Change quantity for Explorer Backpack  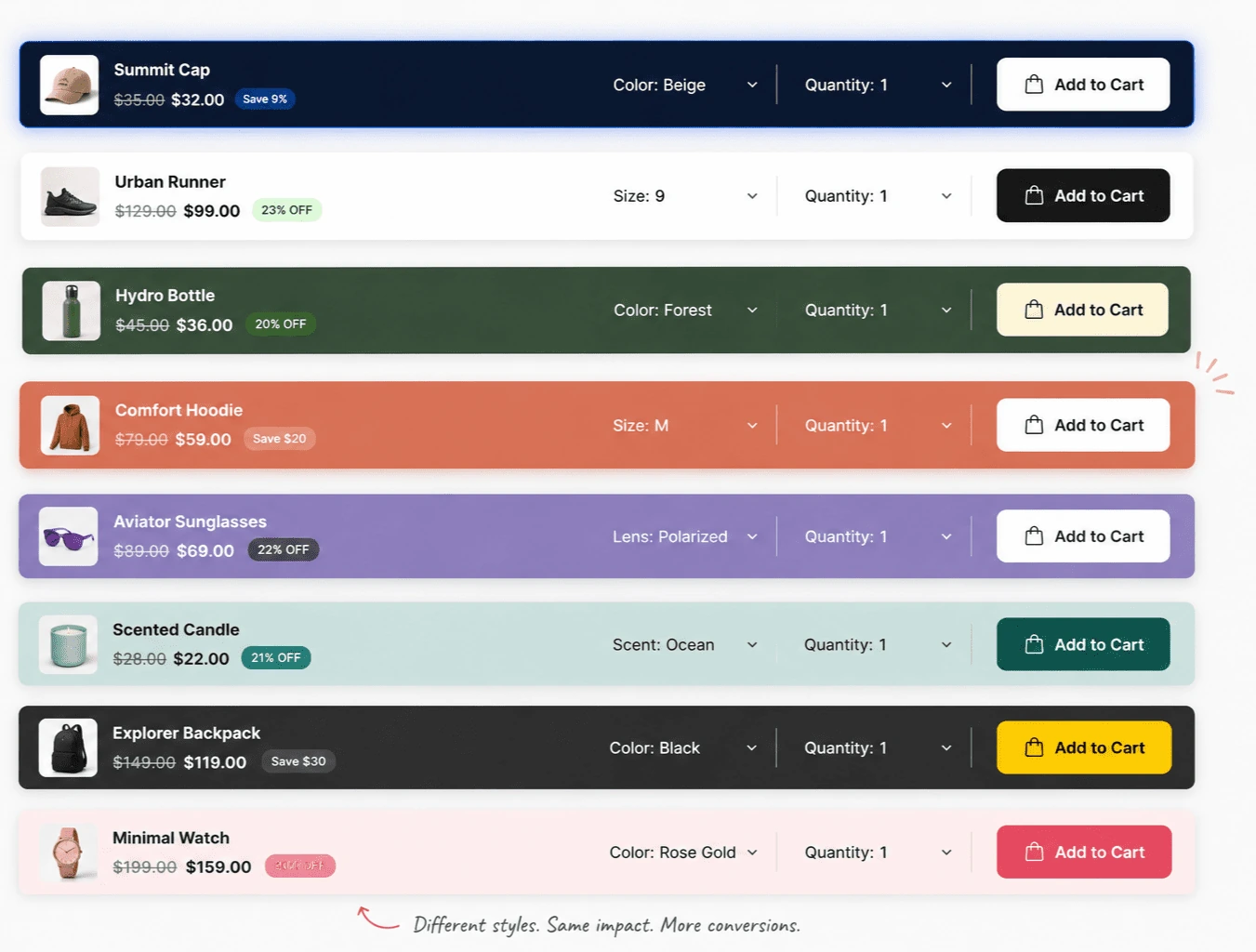[879, 747]
